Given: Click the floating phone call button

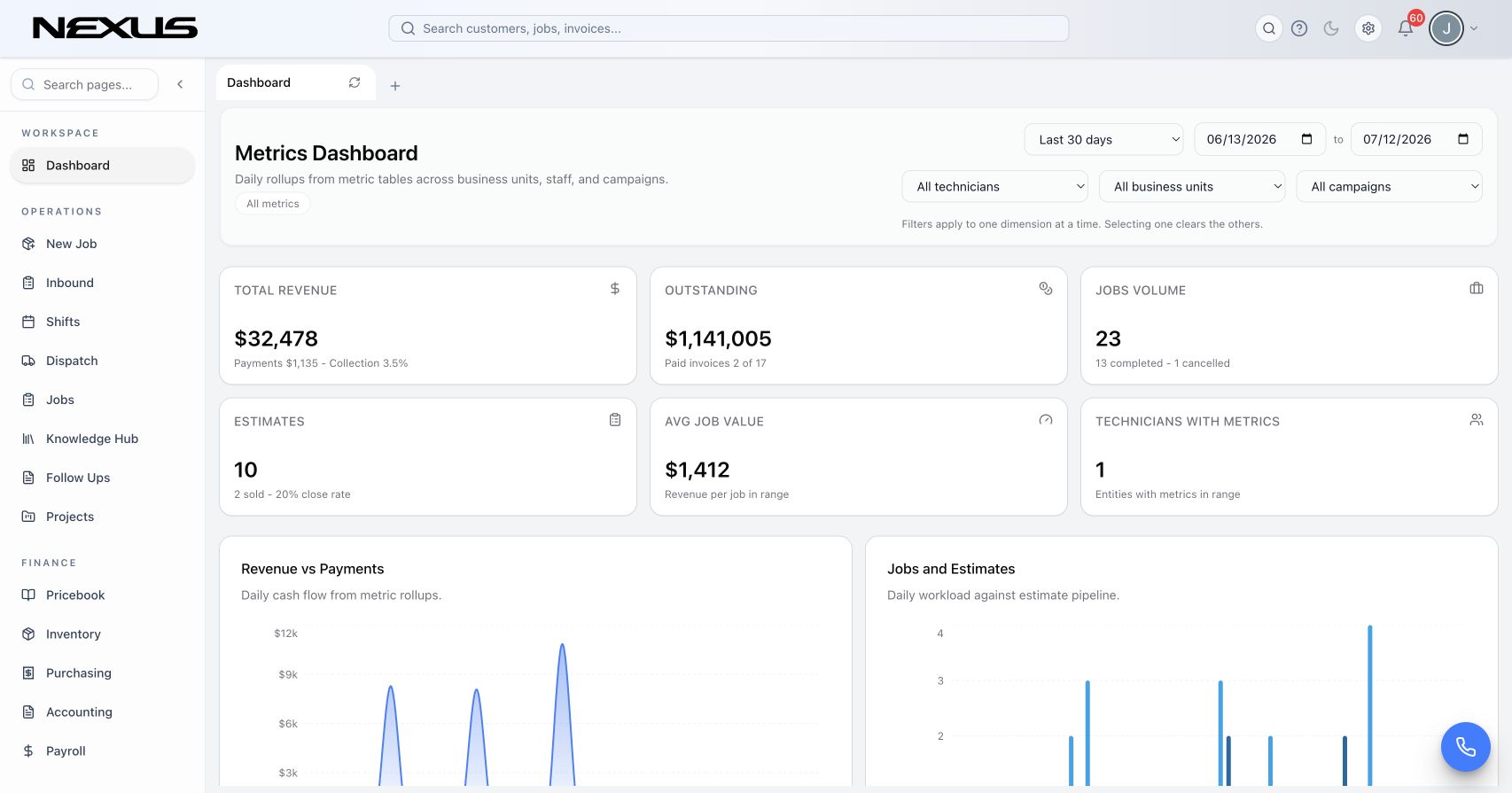Looking at the screenshot, I should [x=1466, y=747].
